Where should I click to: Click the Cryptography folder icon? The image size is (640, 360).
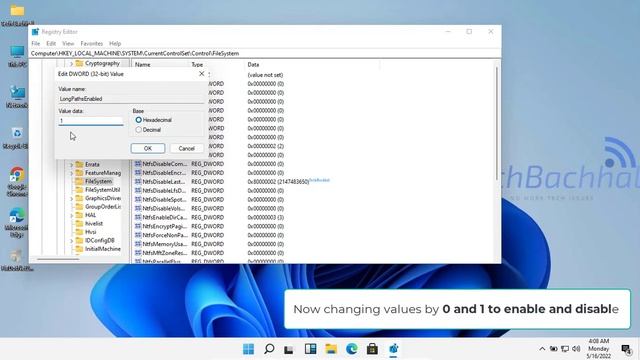(79, 63)
